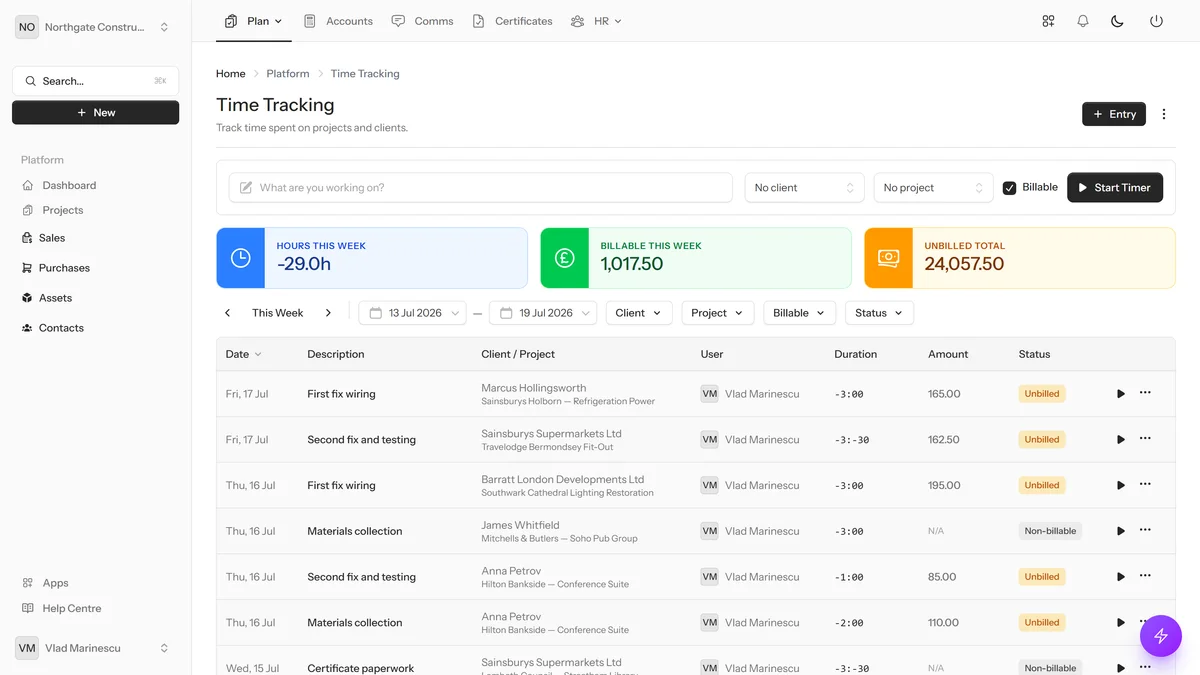Open the Client filter dropdown
This screenshot has height=675, width=1200.
coord(638,313)
